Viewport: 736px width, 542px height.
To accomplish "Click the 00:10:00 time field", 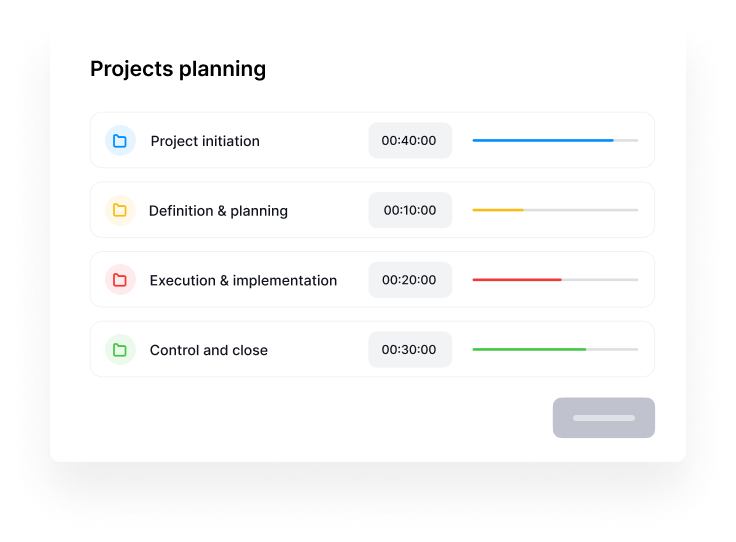I will (409, 211).
